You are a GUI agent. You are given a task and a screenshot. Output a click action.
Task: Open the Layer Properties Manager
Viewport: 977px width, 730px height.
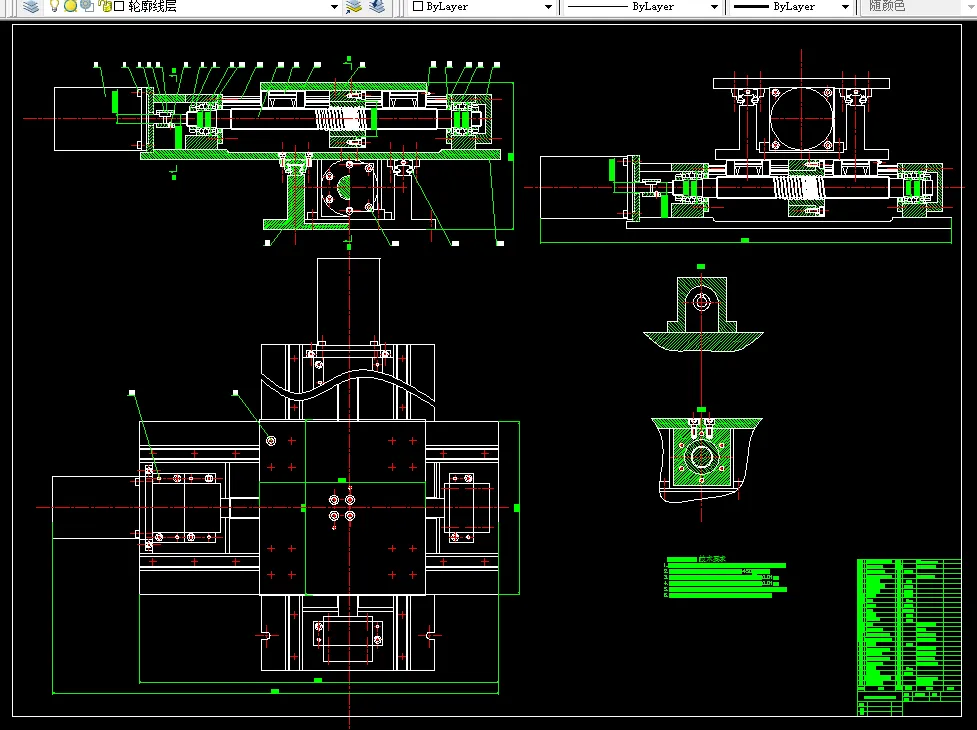tap(31, 6)
